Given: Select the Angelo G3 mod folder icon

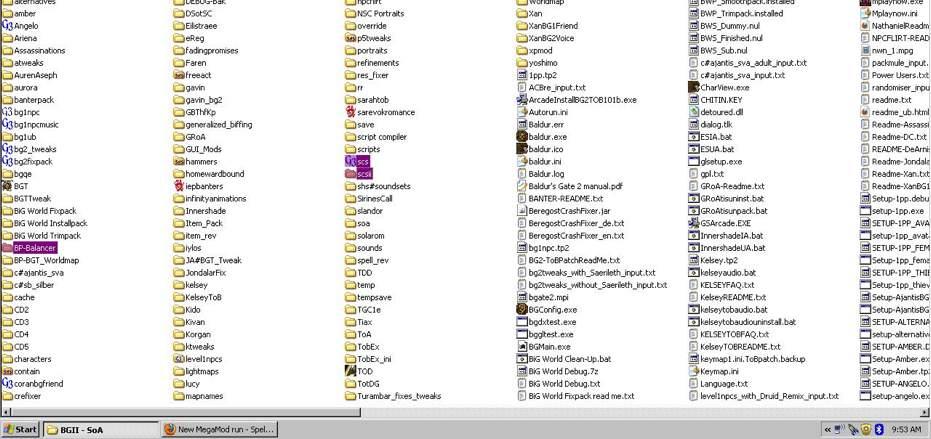Looking at the screenshot, I should click(7, 26).
